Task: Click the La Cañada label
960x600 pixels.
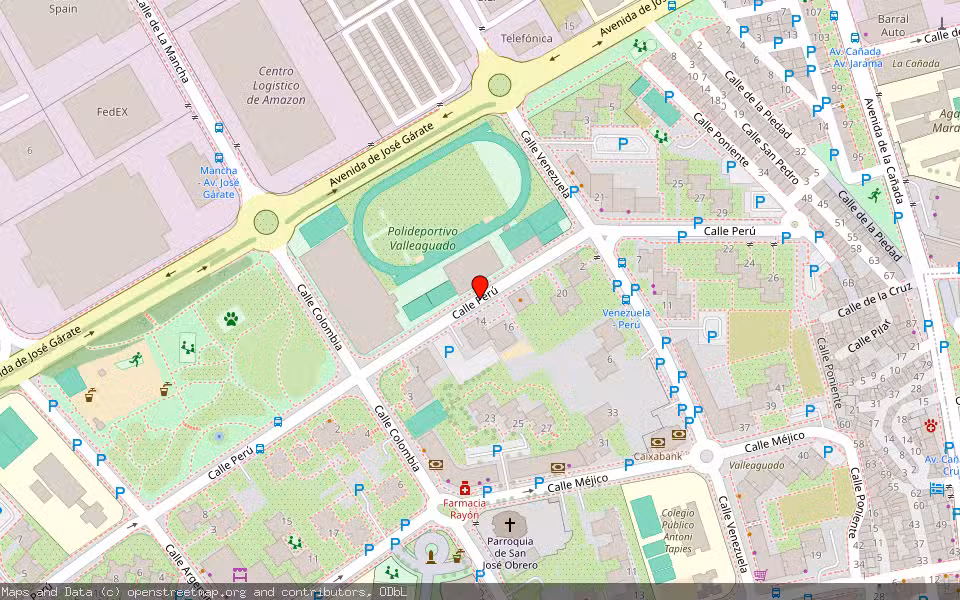Action: pyautogui.click(x=915, y=63)
